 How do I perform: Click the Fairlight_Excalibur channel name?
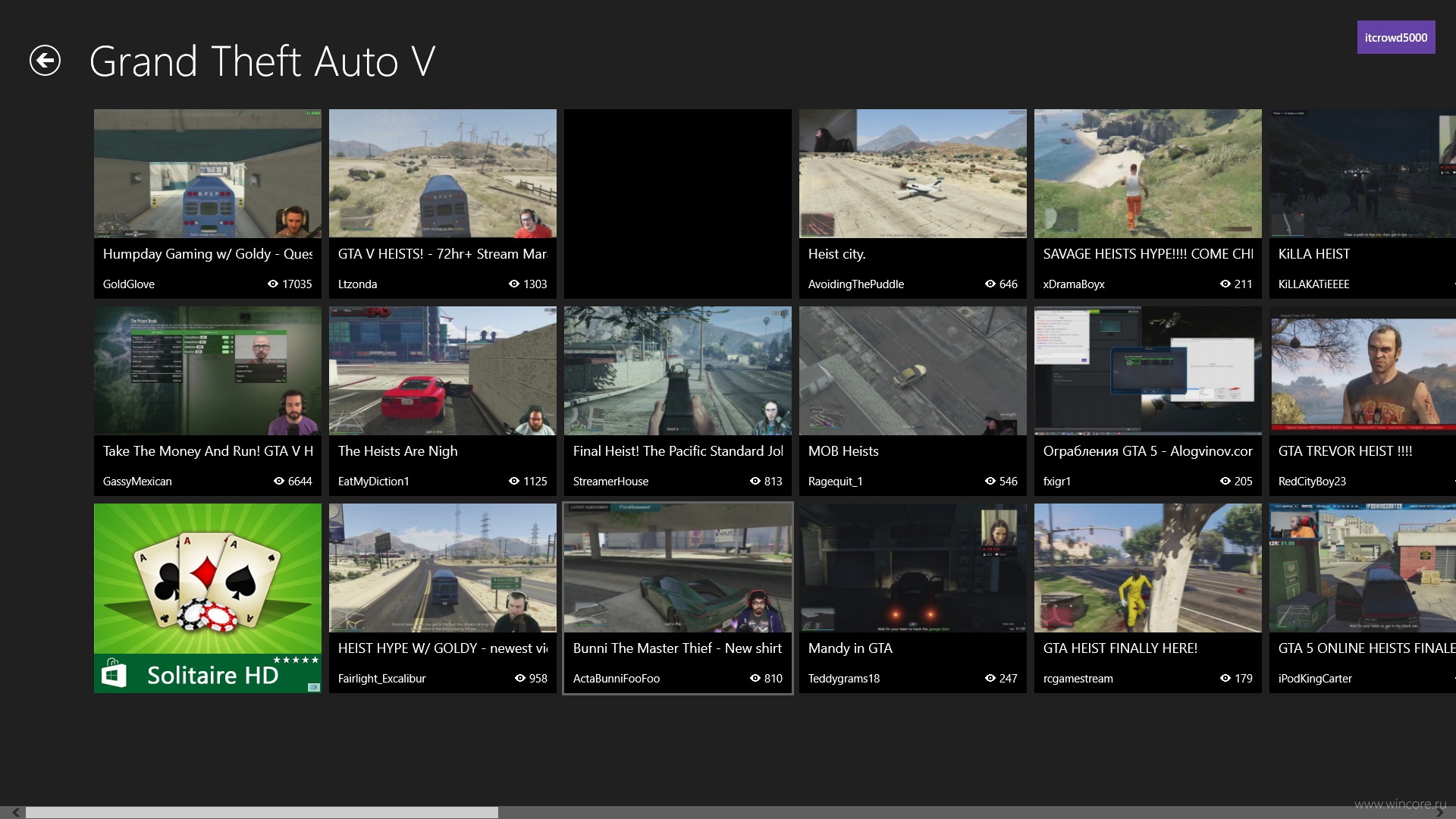click(x=381, y=679)
